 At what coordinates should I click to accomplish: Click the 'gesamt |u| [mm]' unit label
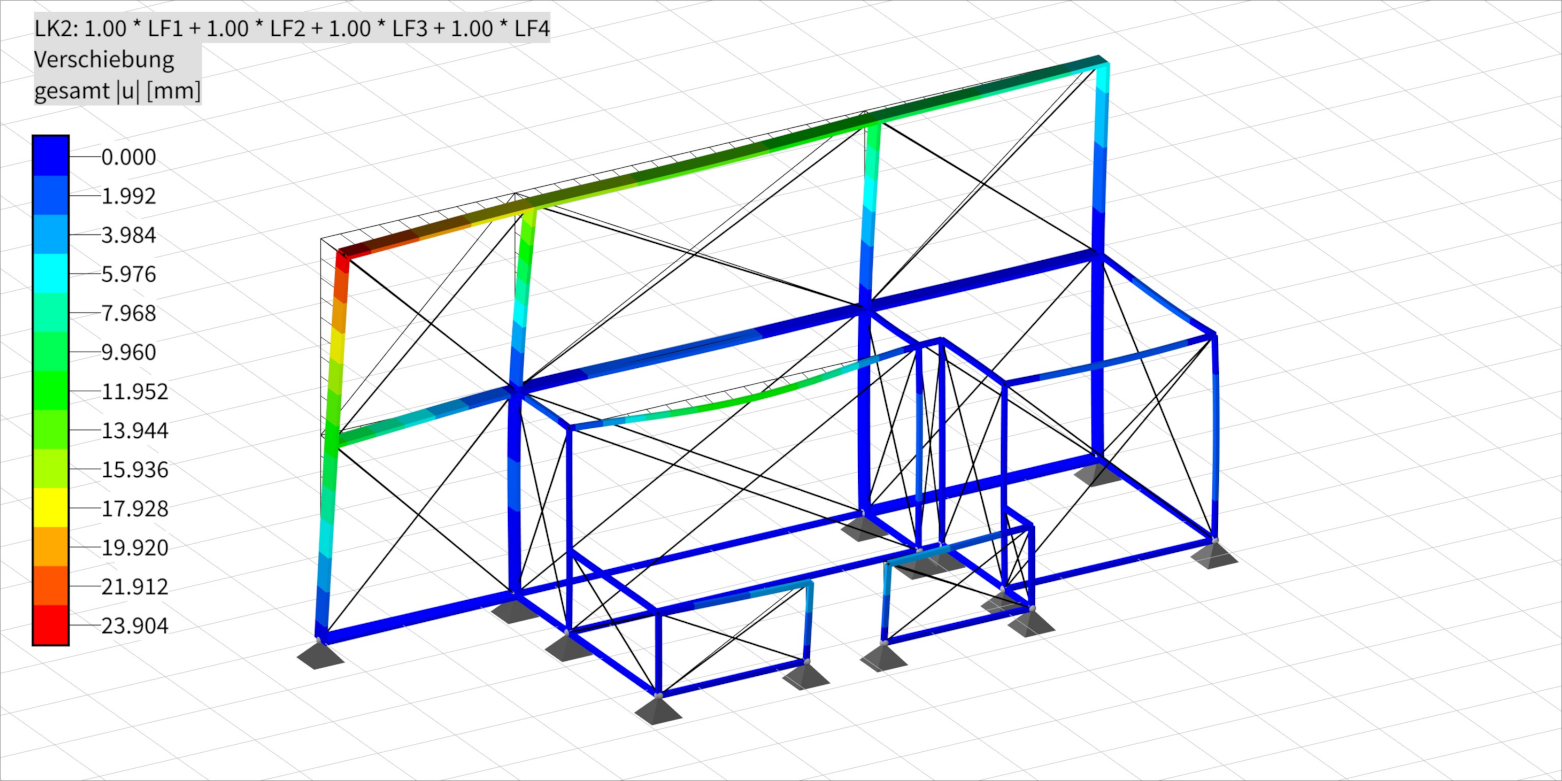click(117, 91)
